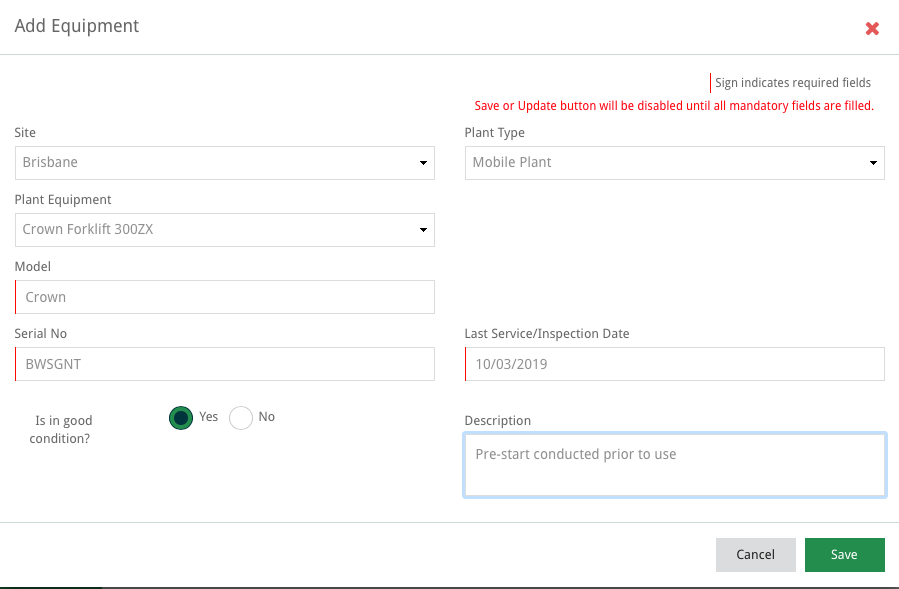Select the Last Service/Inspection Date field
Viewport: 899px width, 589px height.
tap(675, 364)
